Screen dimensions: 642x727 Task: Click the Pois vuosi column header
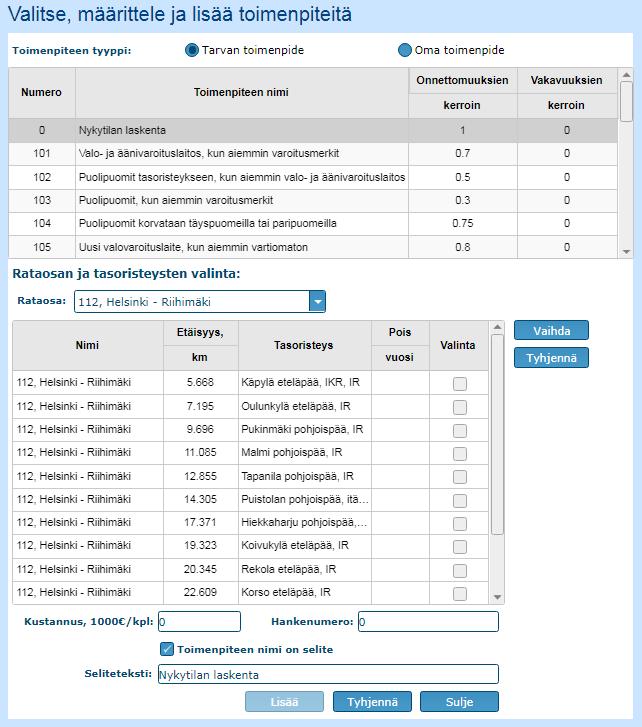[400, 345]
